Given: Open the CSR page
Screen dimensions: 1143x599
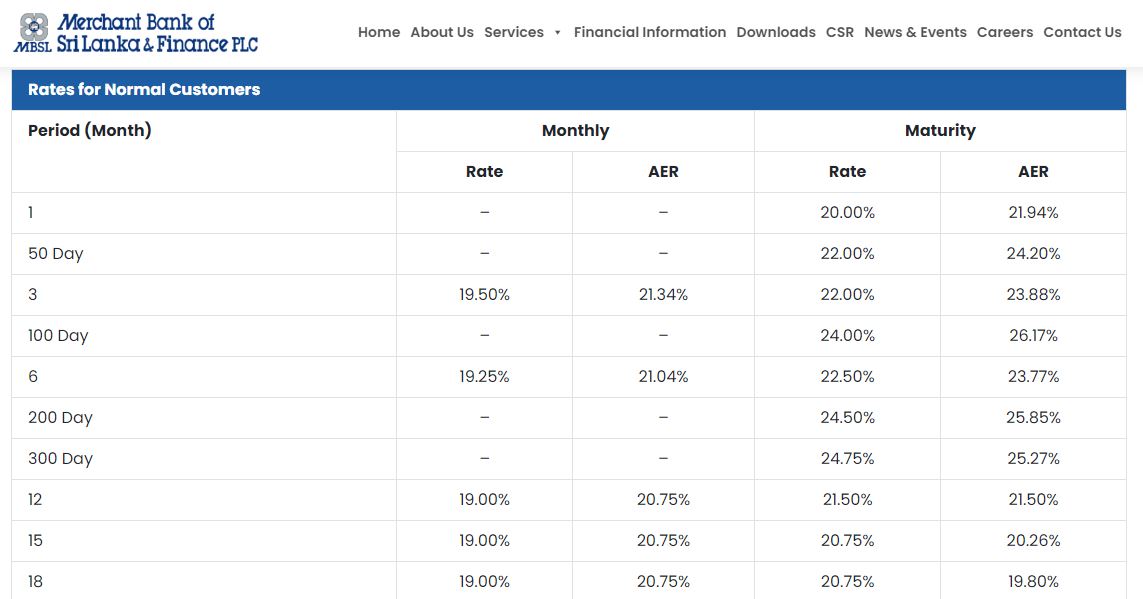Looking at the screenshot, I should point(840,32).
